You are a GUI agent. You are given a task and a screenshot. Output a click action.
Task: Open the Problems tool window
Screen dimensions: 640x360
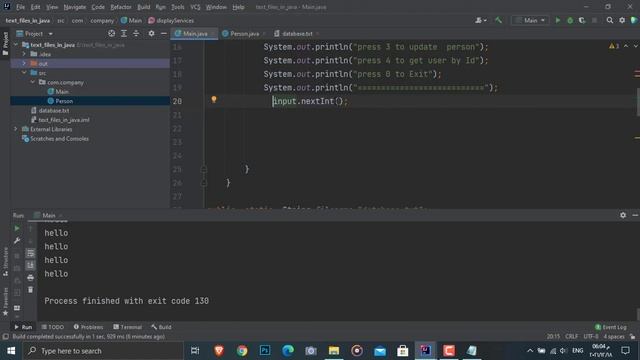pyautogui.click(x=88, y=327)
